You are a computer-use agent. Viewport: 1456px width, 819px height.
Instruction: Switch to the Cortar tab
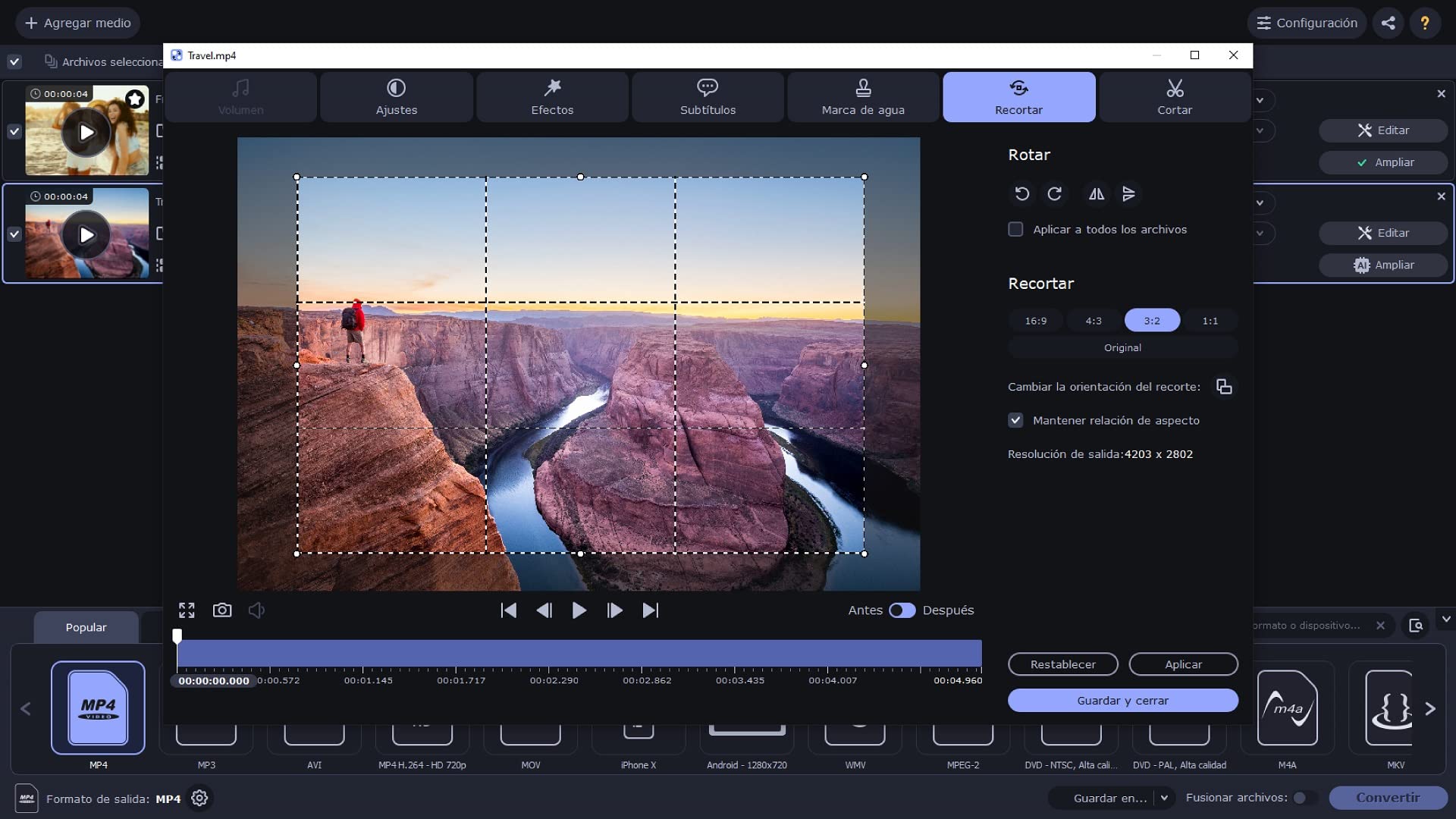[1175, 97]
